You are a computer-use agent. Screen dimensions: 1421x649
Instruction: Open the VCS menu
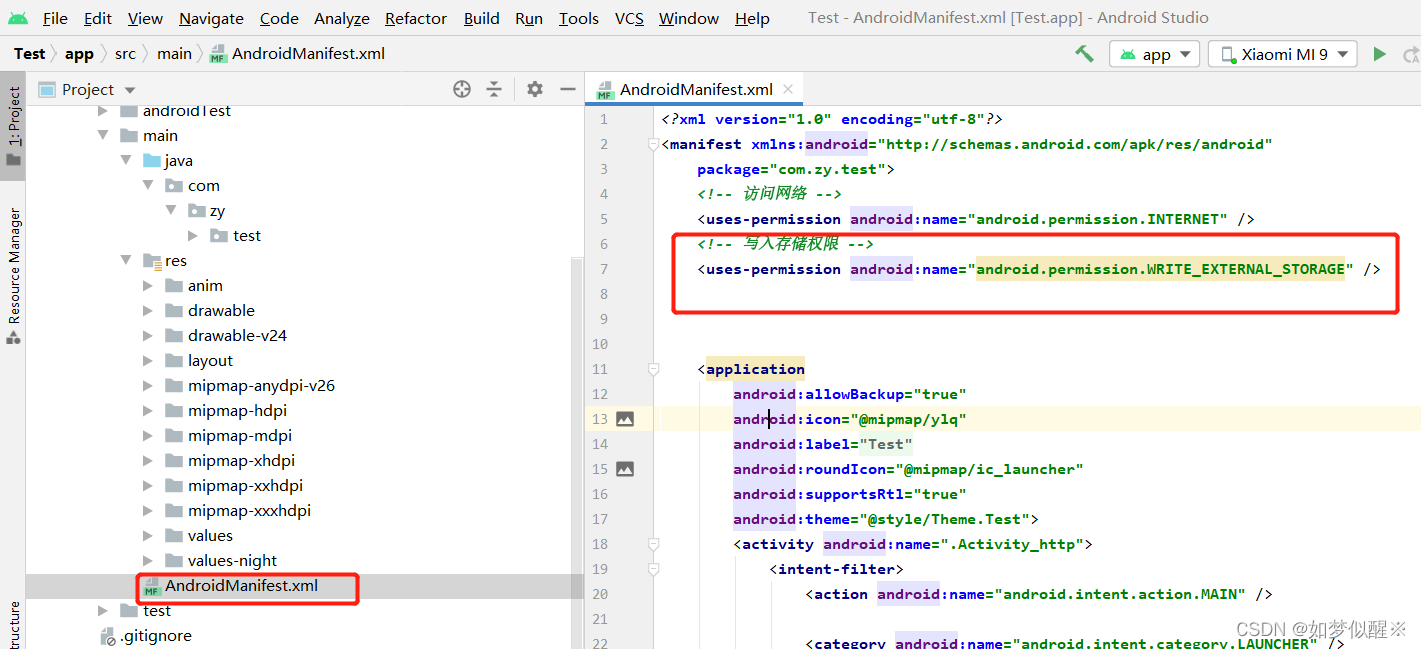[x=629, y=18]
